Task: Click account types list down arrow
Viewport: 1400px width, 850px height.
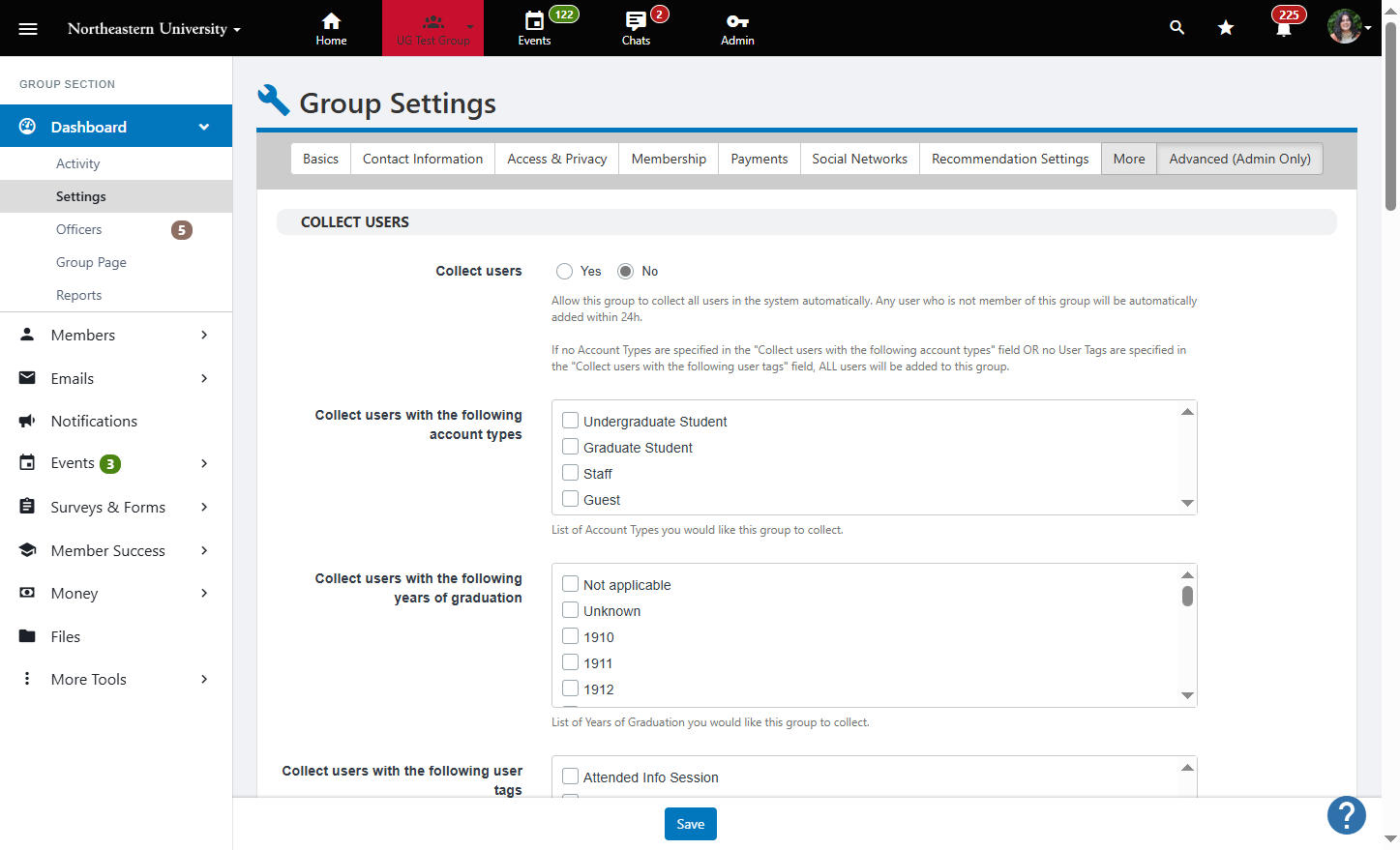Action: coord(1187,504)
